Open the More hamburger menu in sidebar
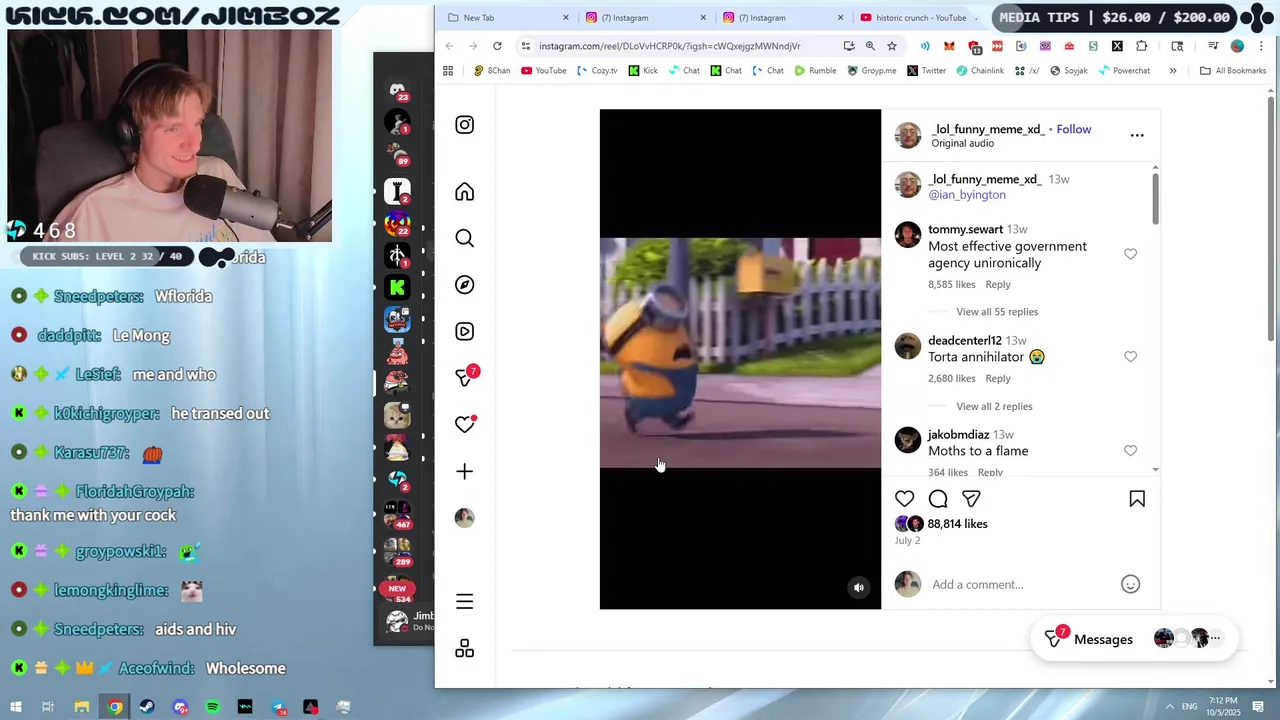The width and height of the screenshot is (1280, 720). coord(464,601)
